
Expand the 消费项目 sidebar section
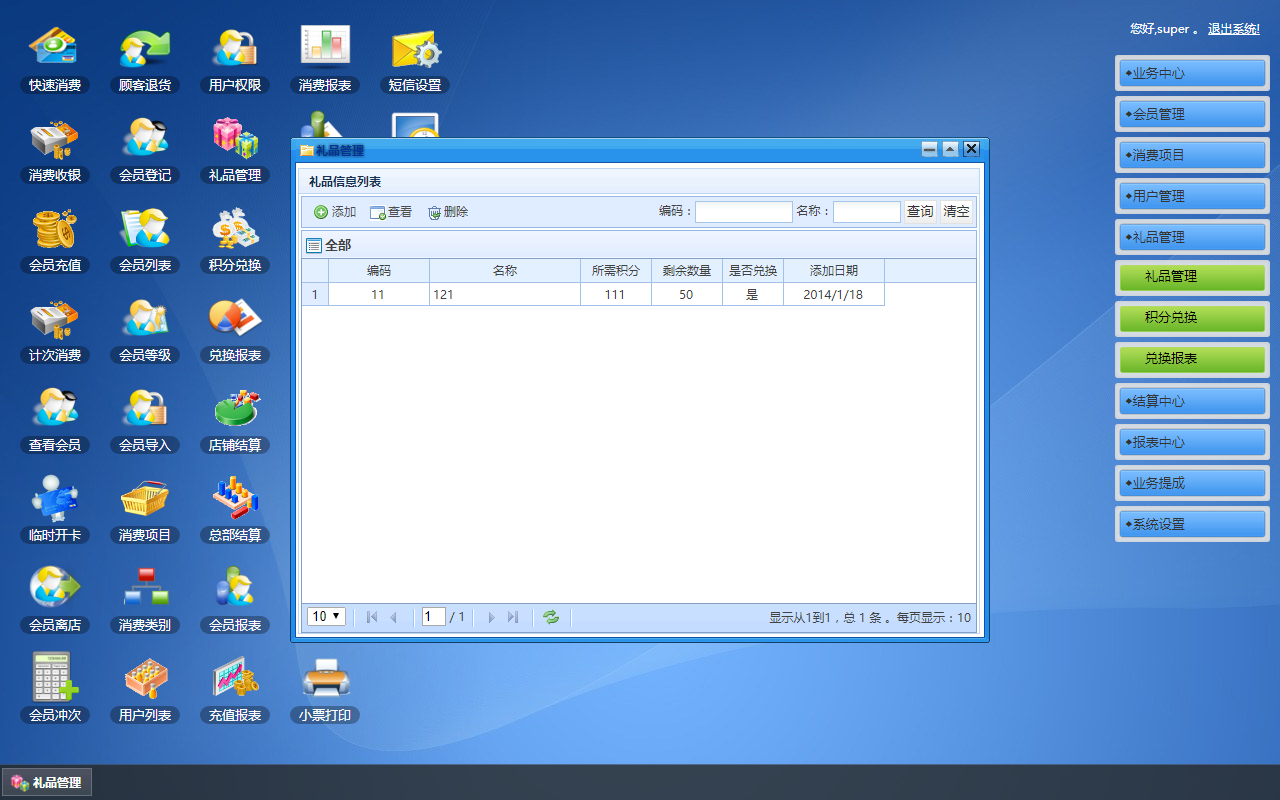tap(1192, 155)
